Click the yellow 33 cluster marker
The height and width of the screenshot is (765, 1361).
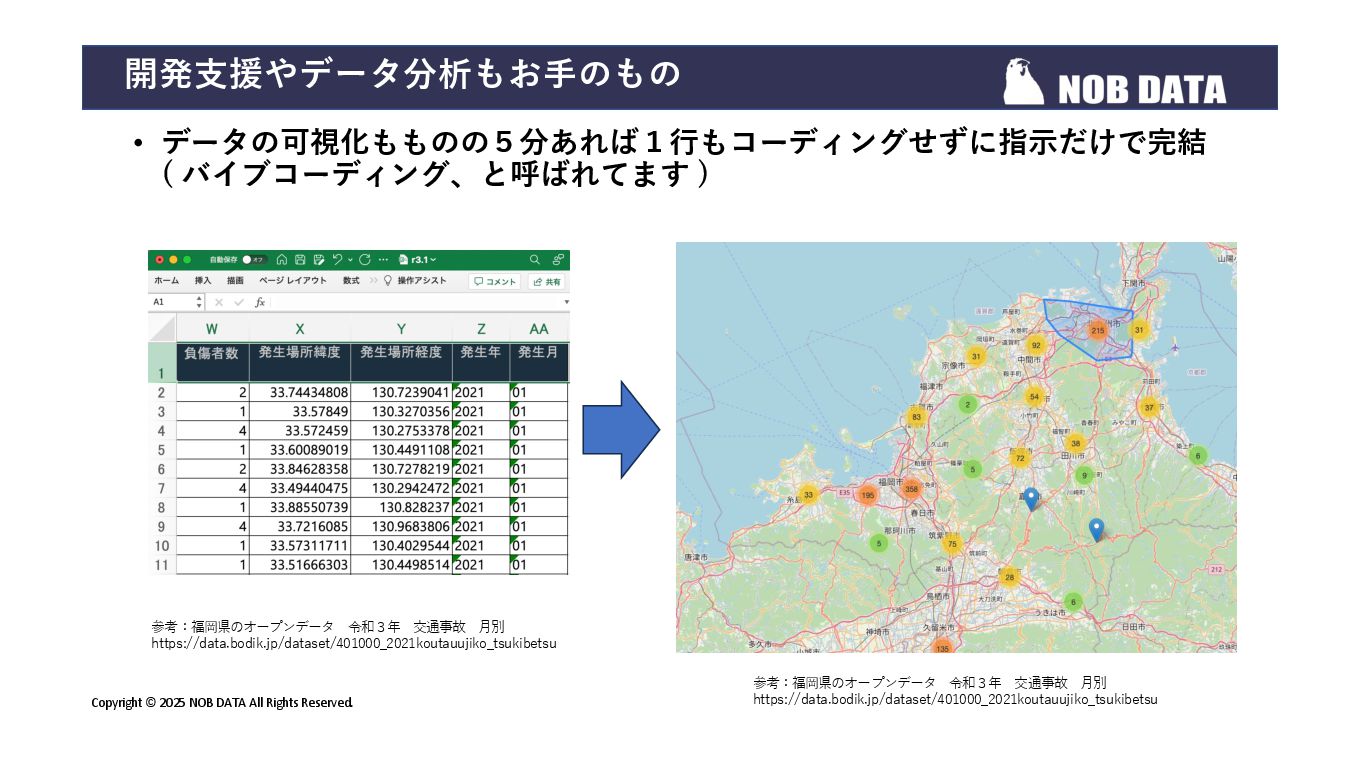809,495
